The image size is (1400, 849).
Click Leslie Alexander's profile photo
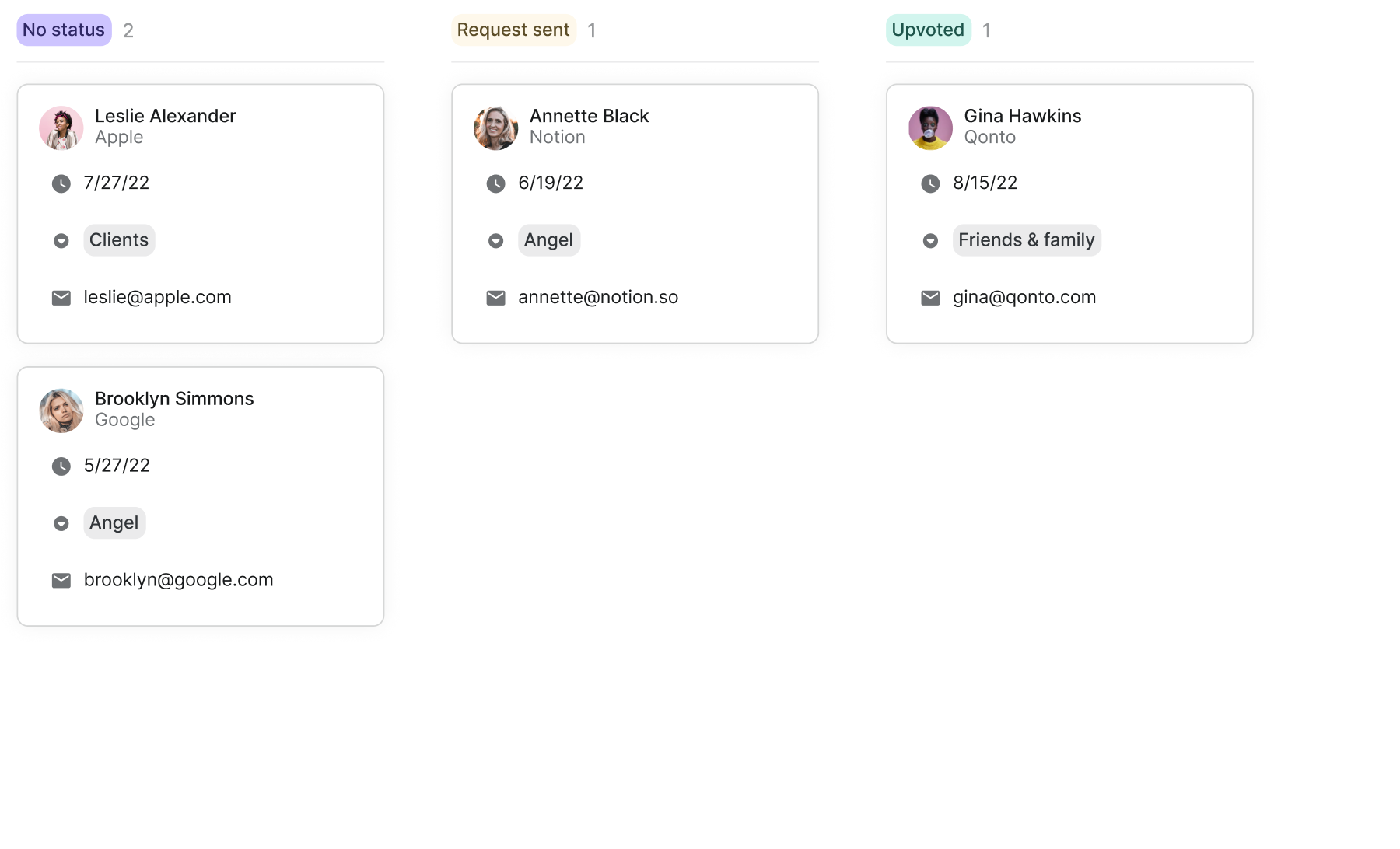pos(61,128)
